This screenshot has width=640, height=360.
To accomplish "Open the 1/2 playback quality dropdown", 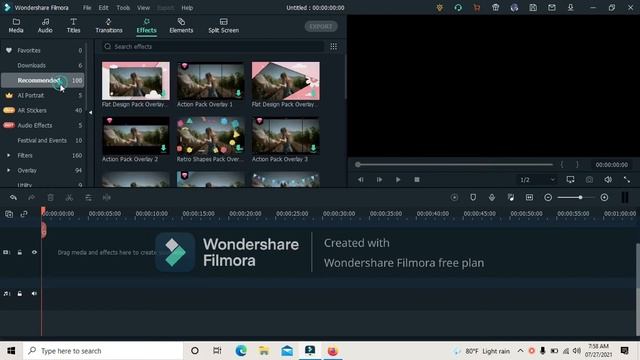I will point(537,180).
